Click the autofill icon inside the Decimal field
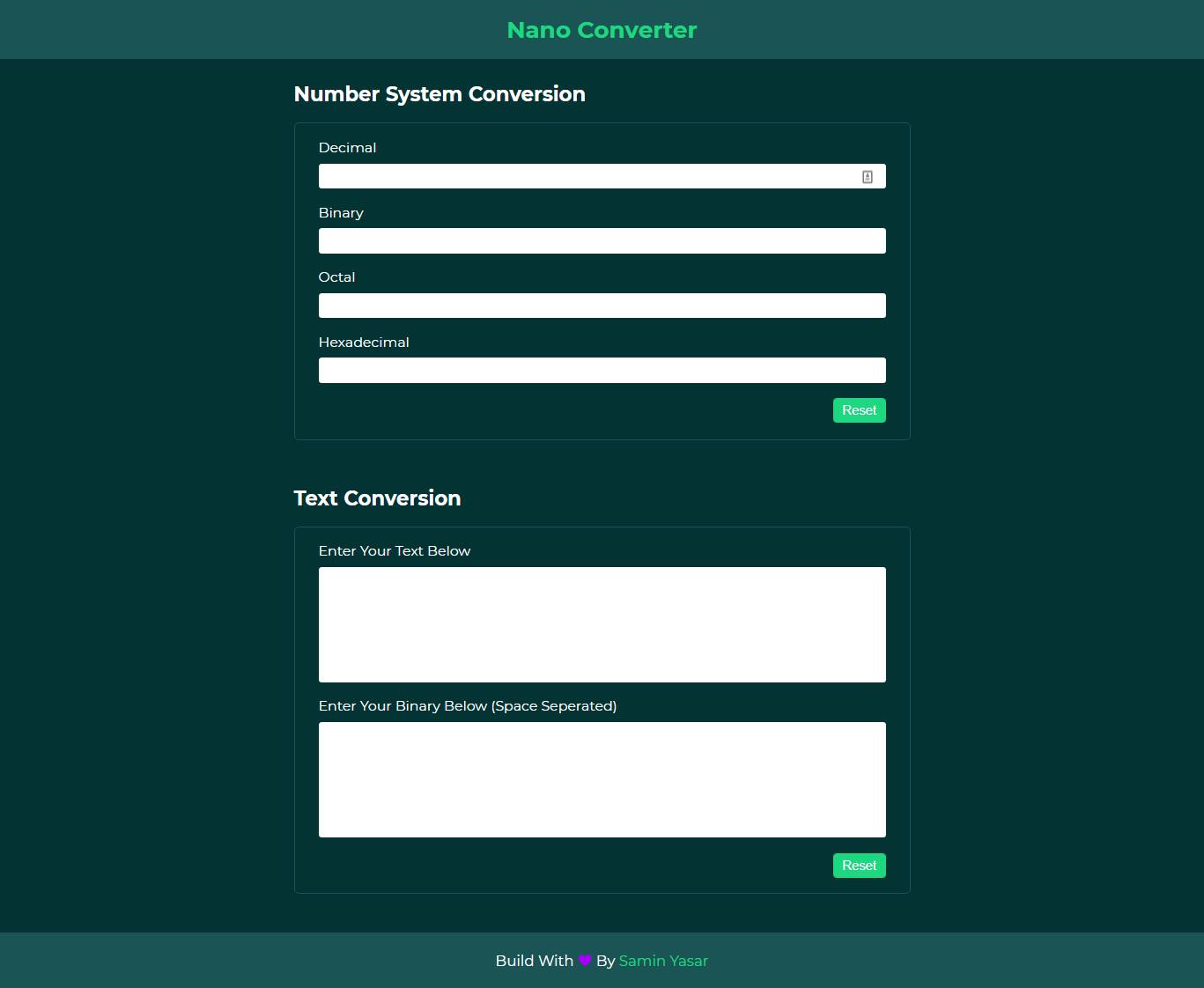 point(868,177)
